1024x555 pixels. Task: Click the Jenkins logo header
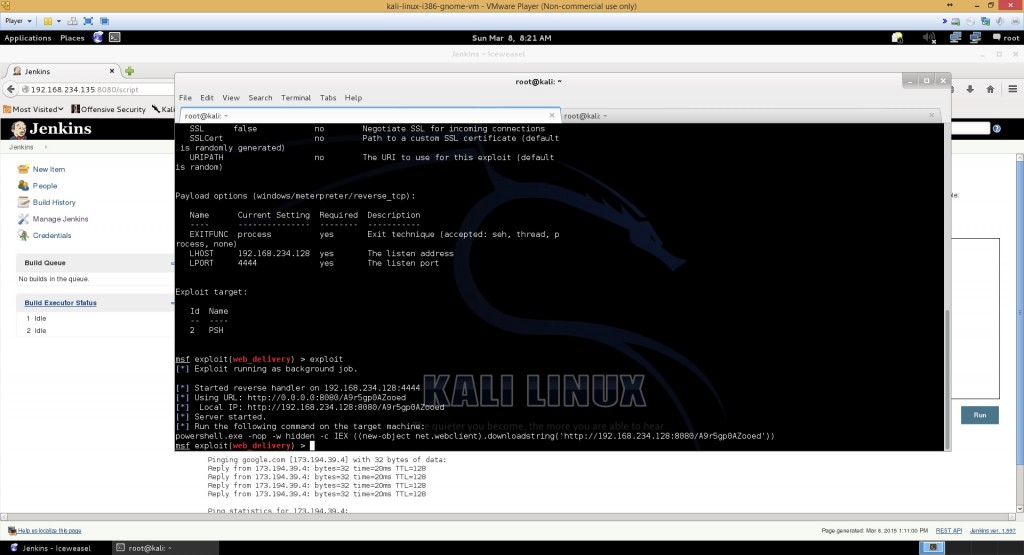point(52,129)
